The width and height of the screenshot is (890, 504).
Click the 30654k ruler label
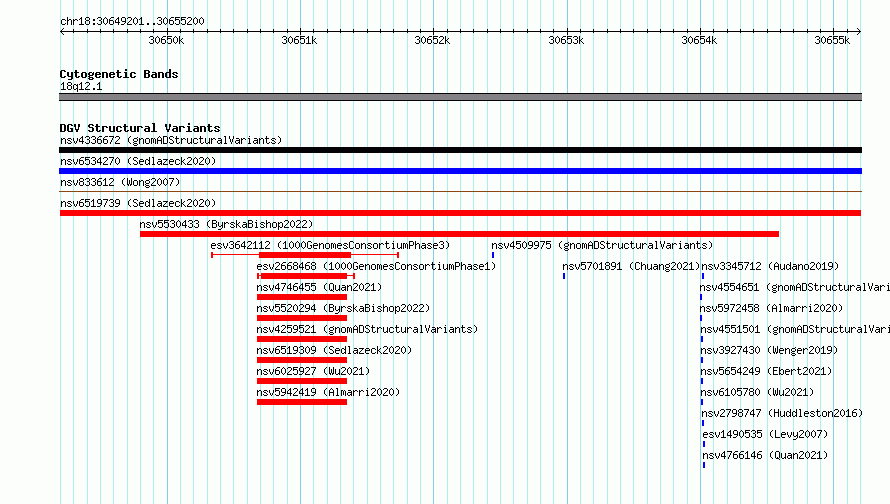pyautogui.click(x=699, y=40)
